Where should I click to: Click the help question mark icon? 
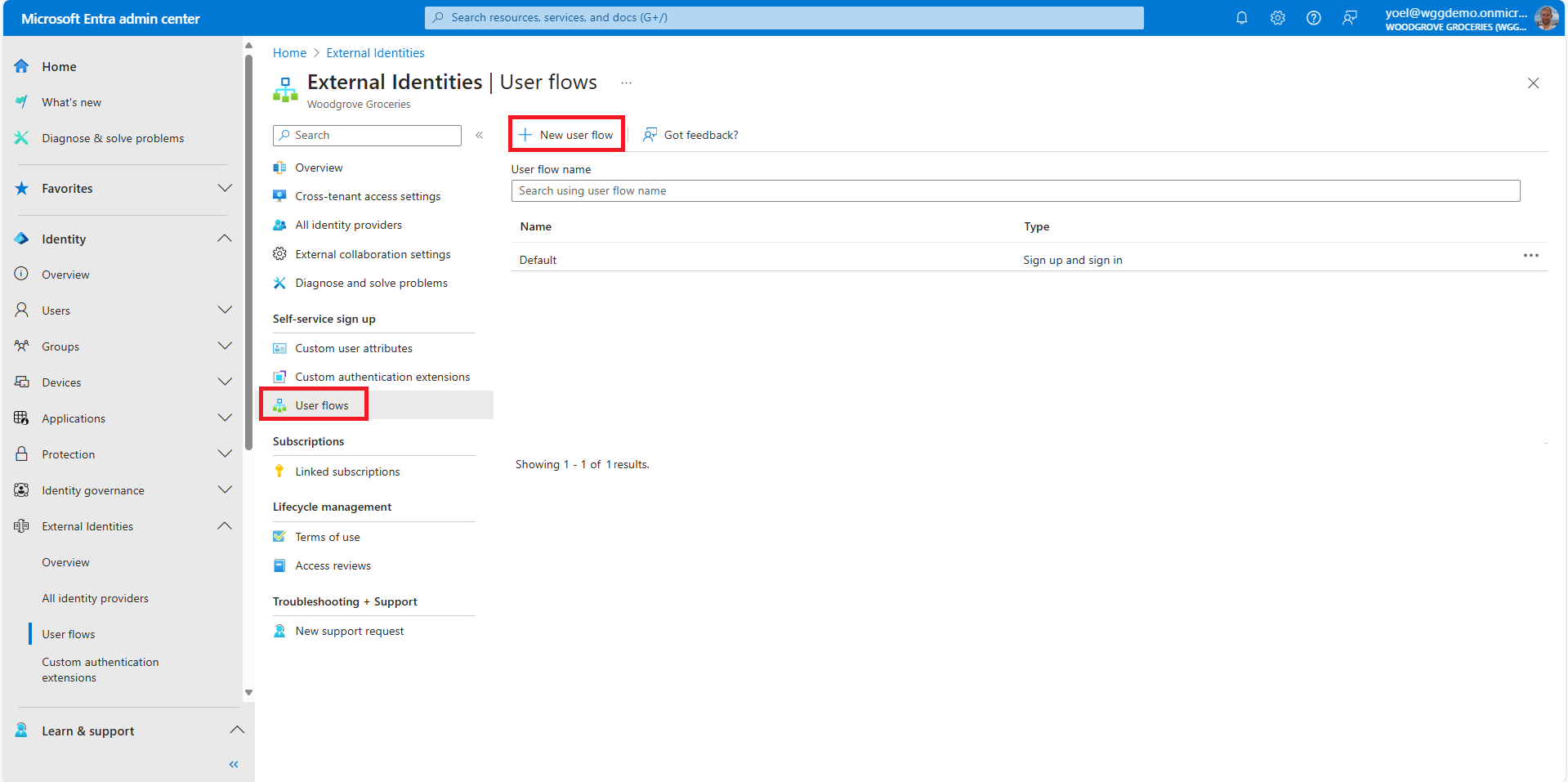coord(1313,18)
